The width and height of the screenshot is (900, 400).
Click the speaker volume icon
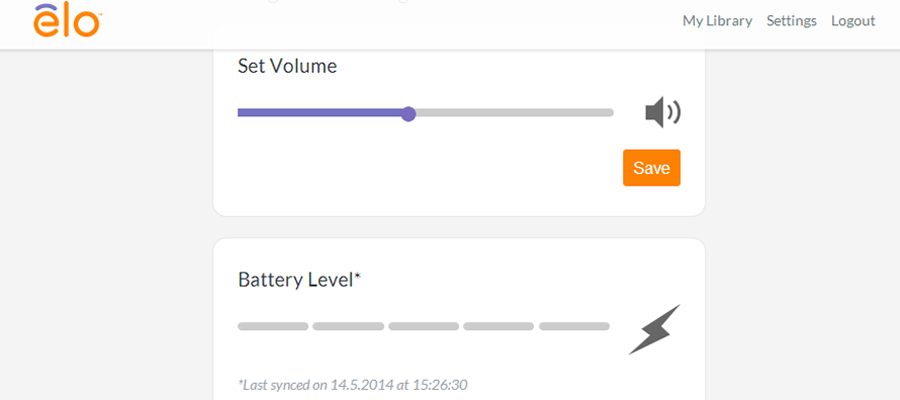pos(663,112)
